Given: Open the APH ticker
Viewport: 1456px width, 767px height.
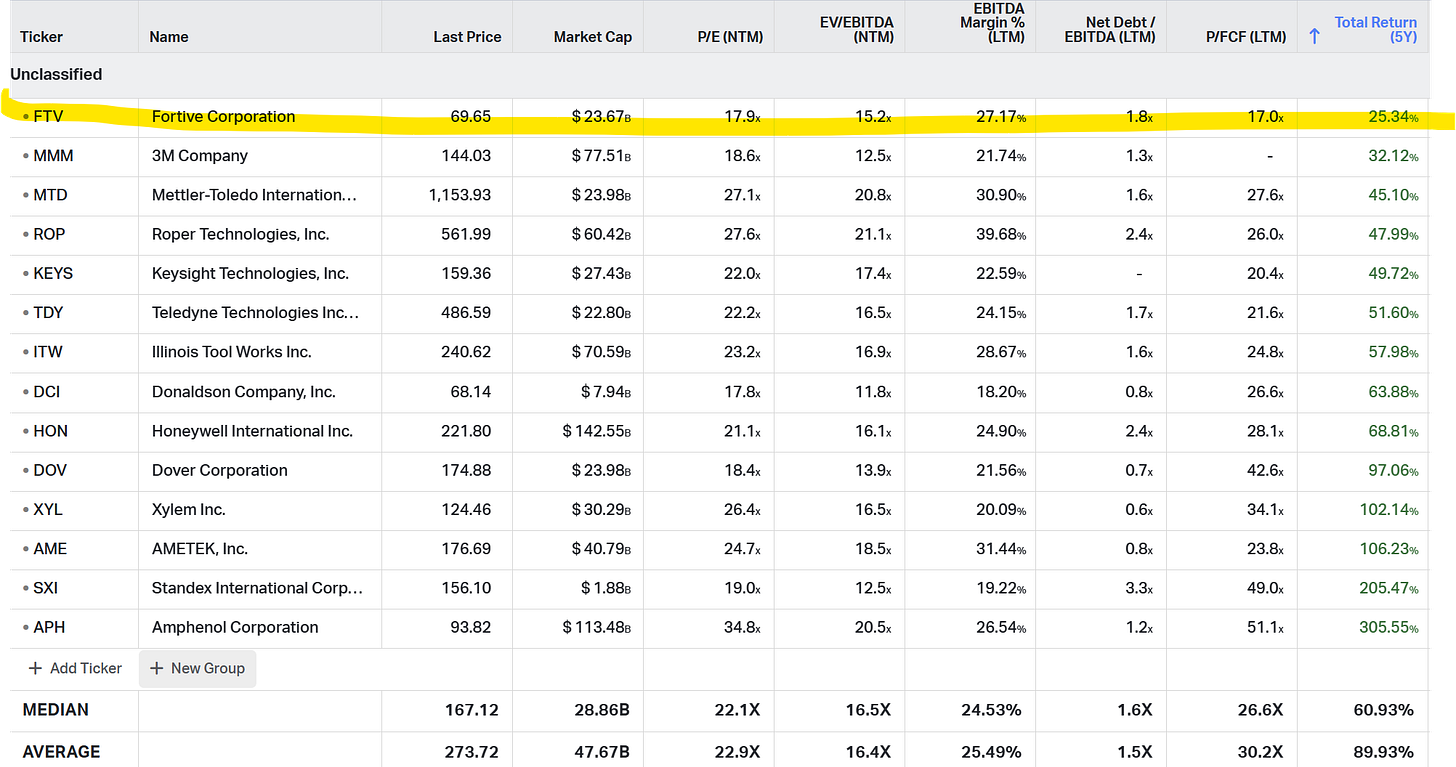Looking at the screenshot, I should click(x=49, y=627).
